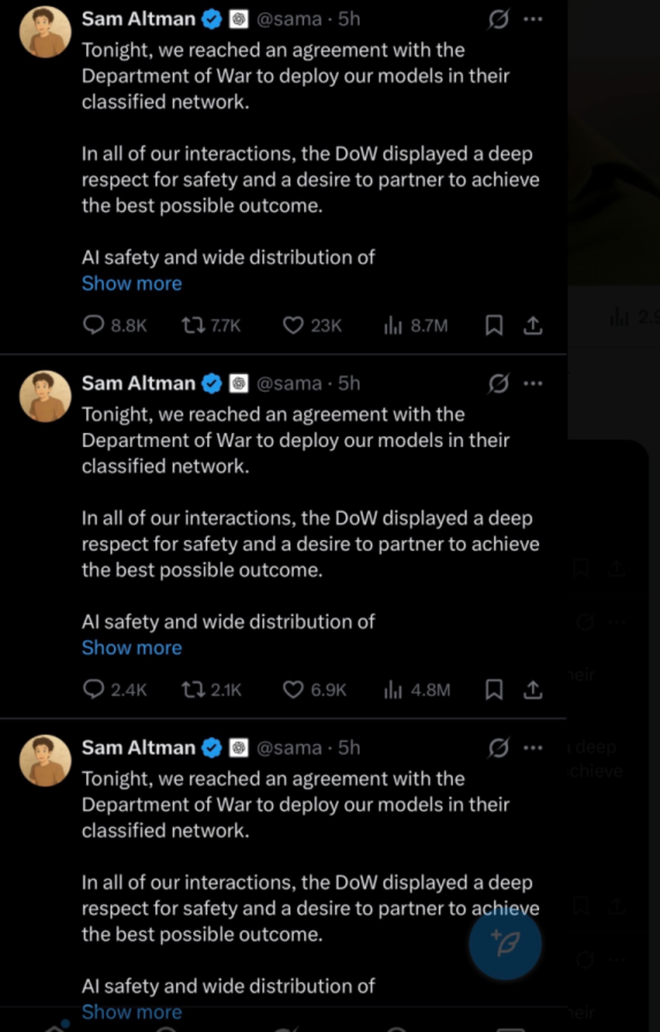Open more options on second tweet
660x1032 pixels.
(x=533, y=383)
